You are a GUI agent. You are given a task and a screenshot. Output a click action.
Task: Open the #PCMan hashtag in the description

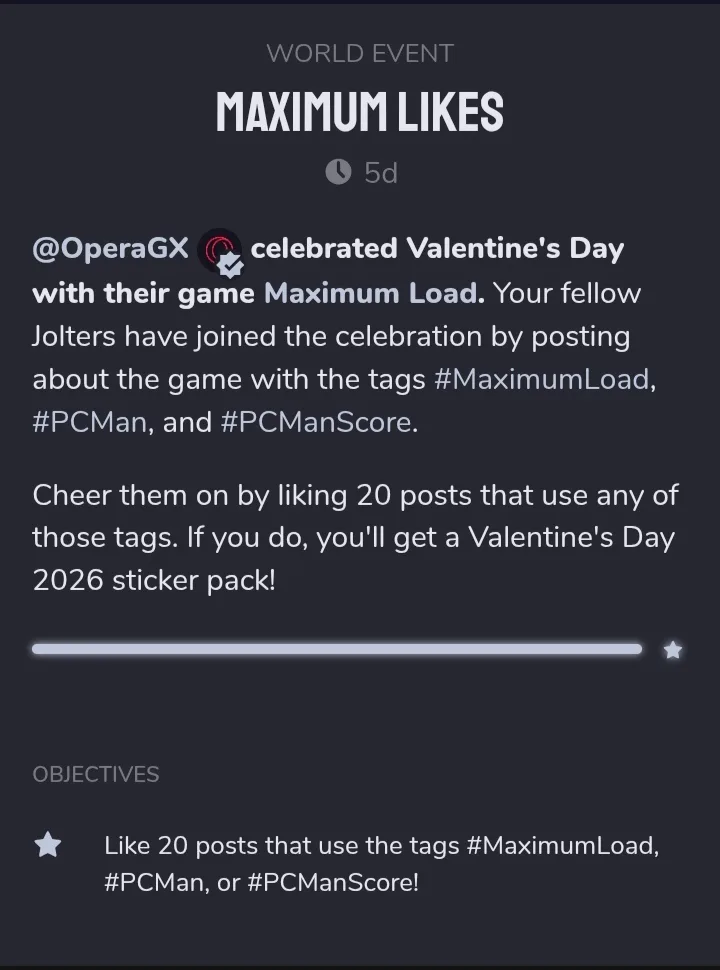pos(91,422)
